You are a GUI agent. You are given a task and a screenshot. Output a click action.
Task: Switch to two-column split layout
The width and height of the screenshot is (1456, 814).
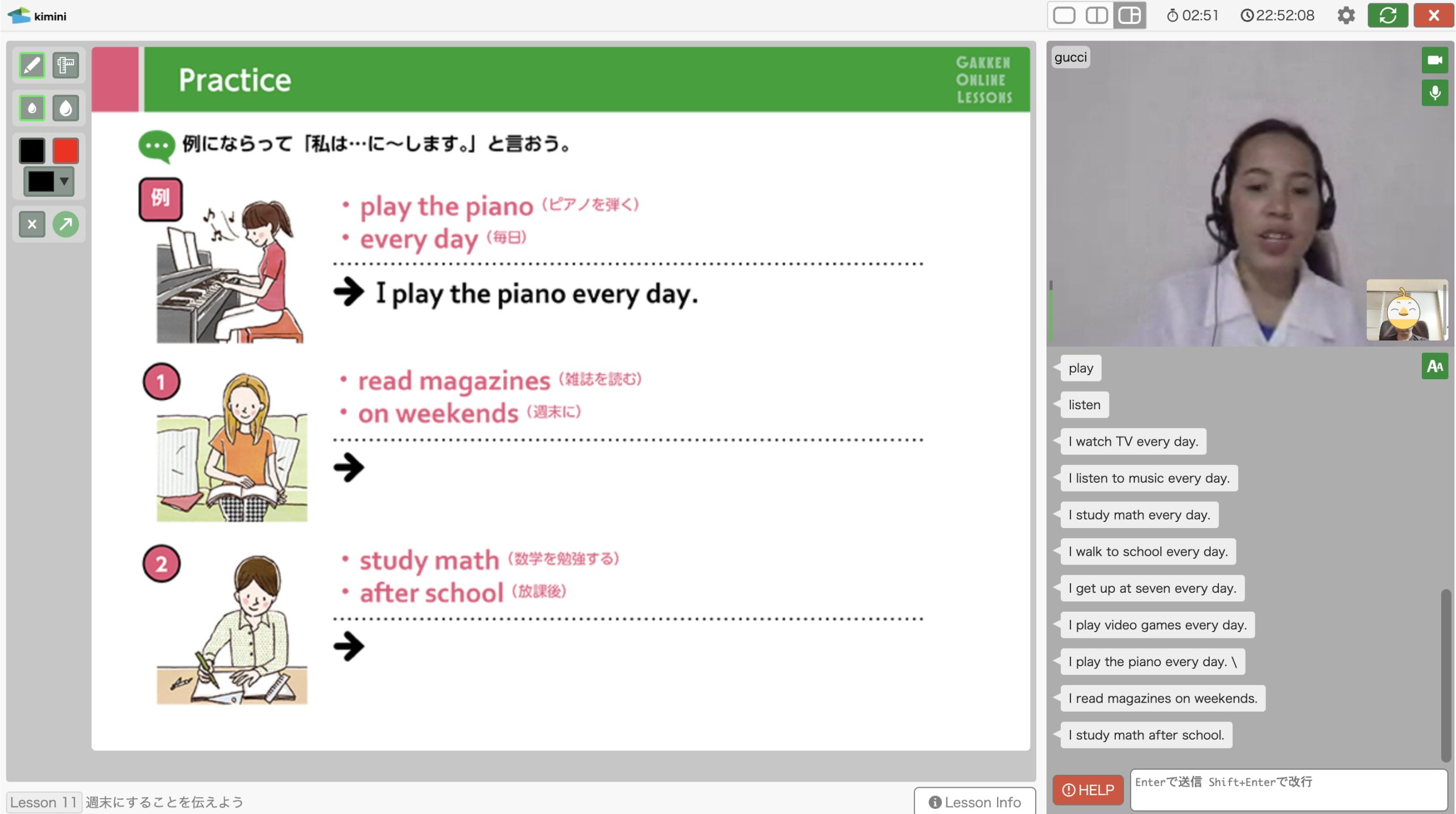(x=1097, y=15)
